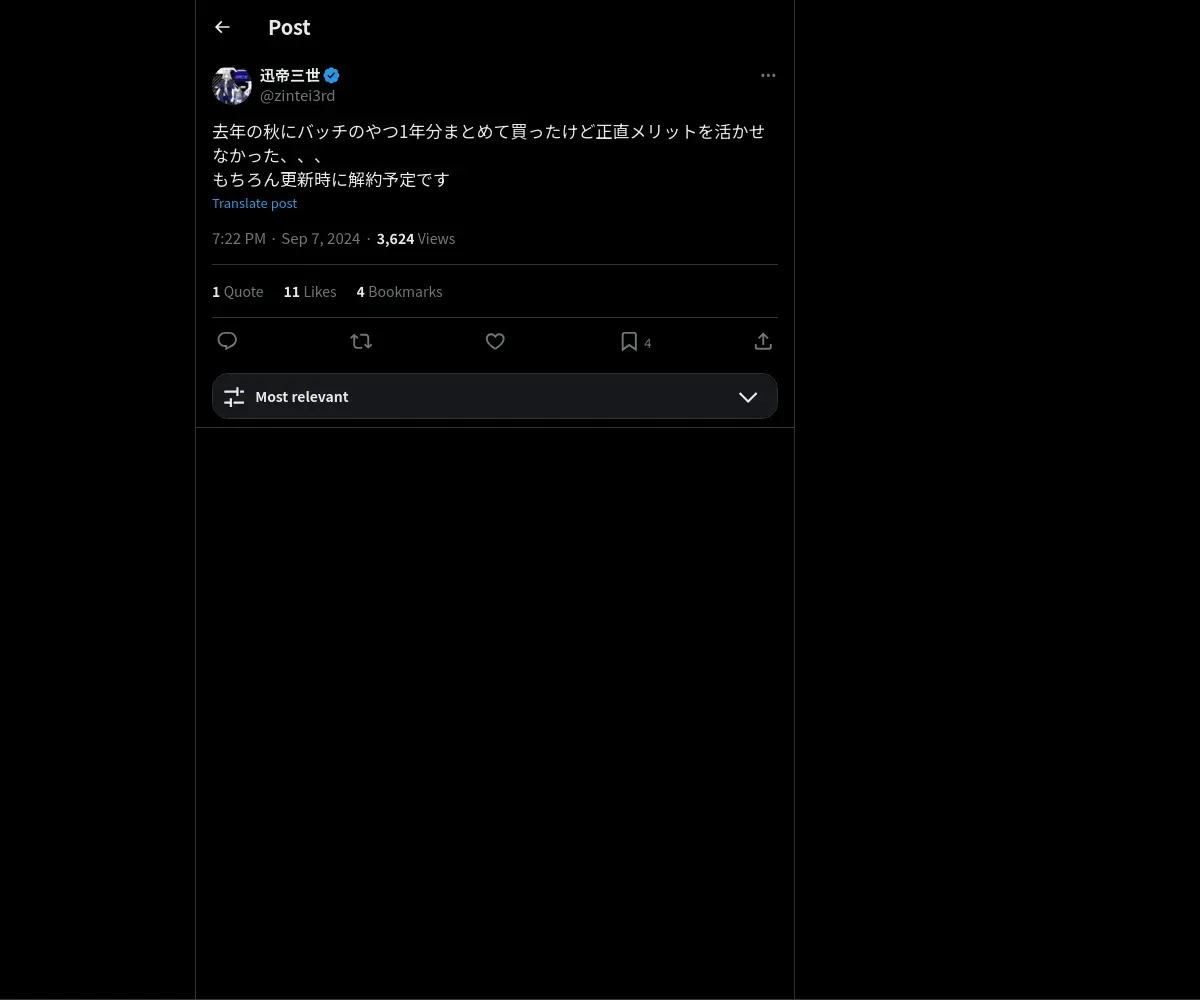Go back with the left arrow icon
The width and height of the screenshot is (1200, 1000).
(x=222, y=27)
